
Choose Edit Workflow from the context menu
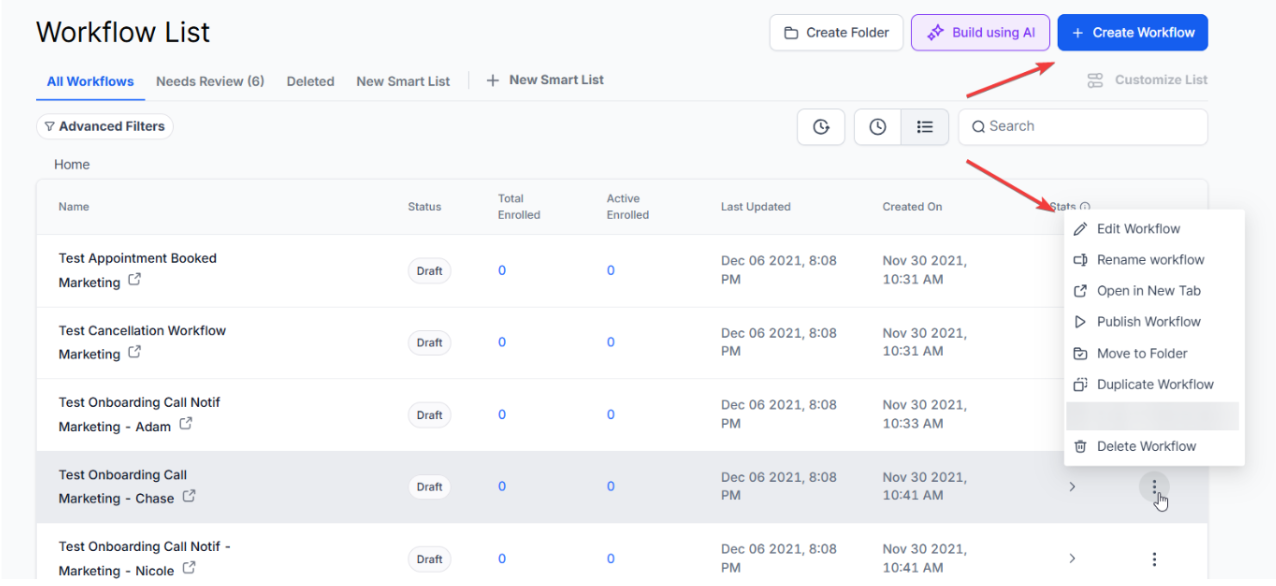coord(1138,229)
